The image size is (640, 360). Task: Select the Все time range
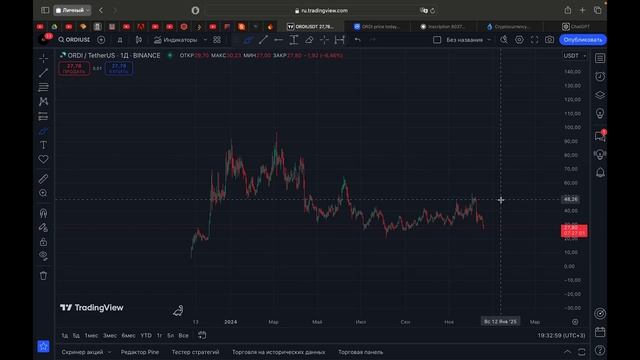pyautogui.click(x=184, y=336)
